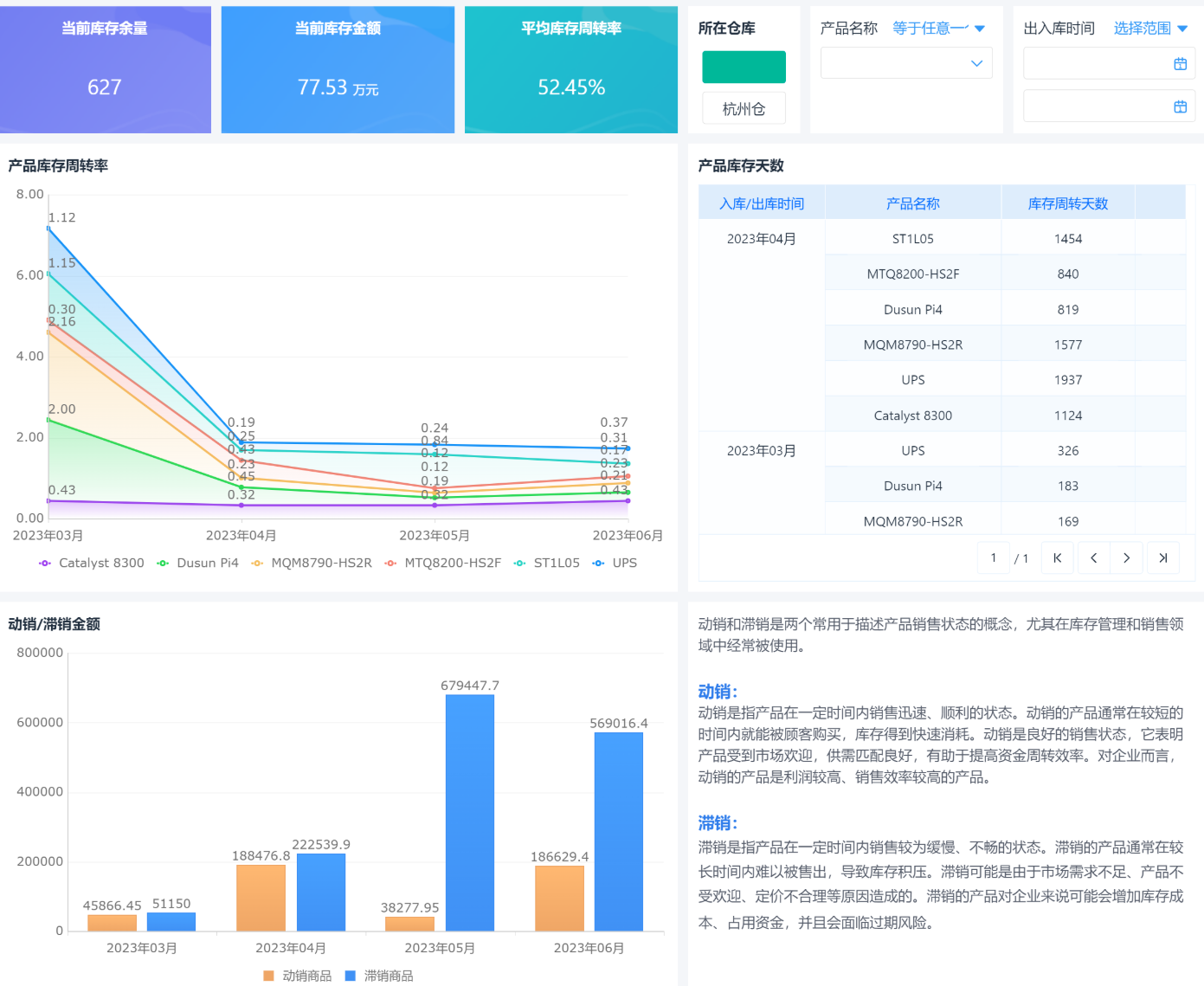Open the end date calendar picker

pos(1180,106)
